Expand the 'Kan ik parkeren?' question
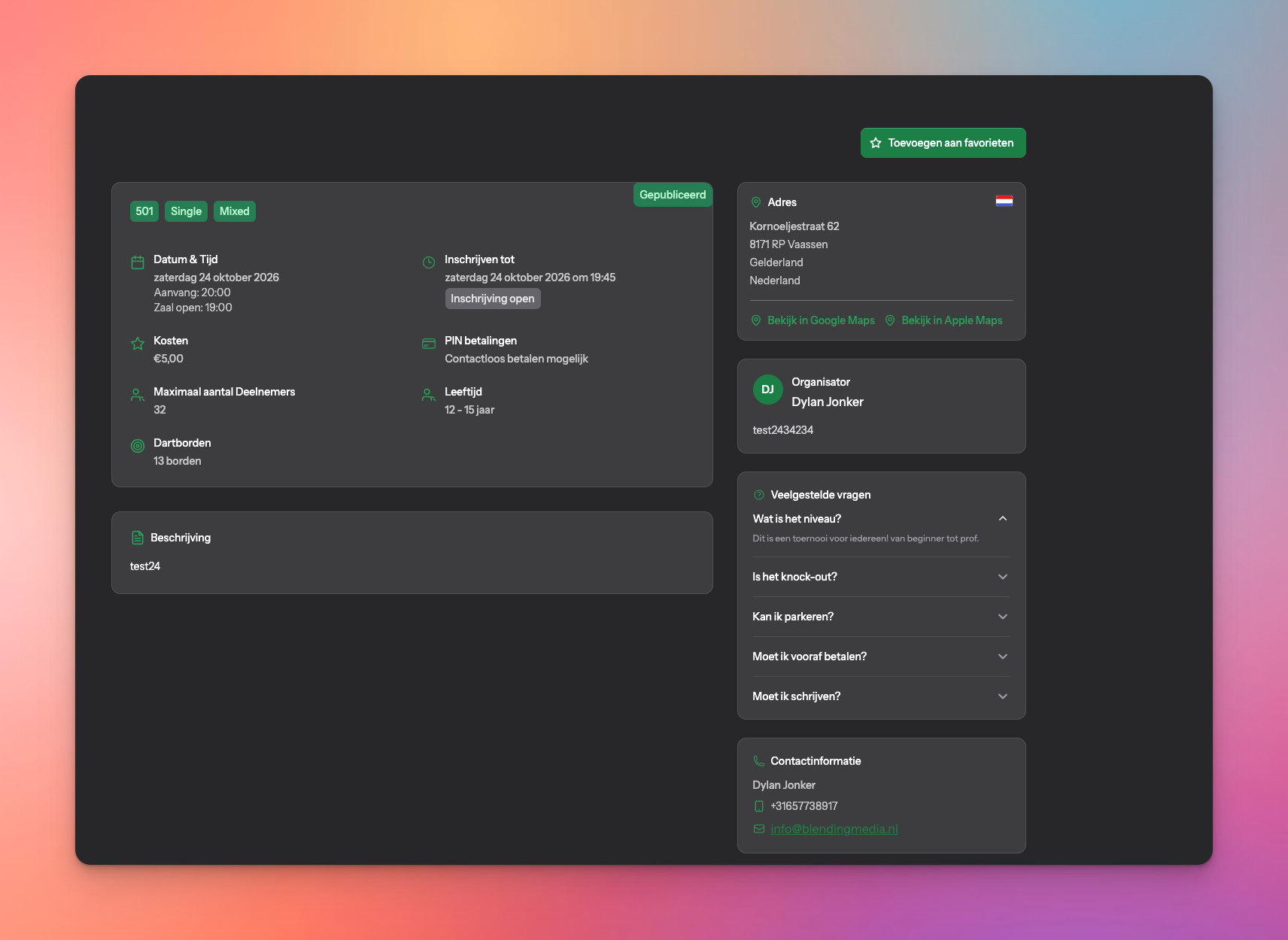 881,617
